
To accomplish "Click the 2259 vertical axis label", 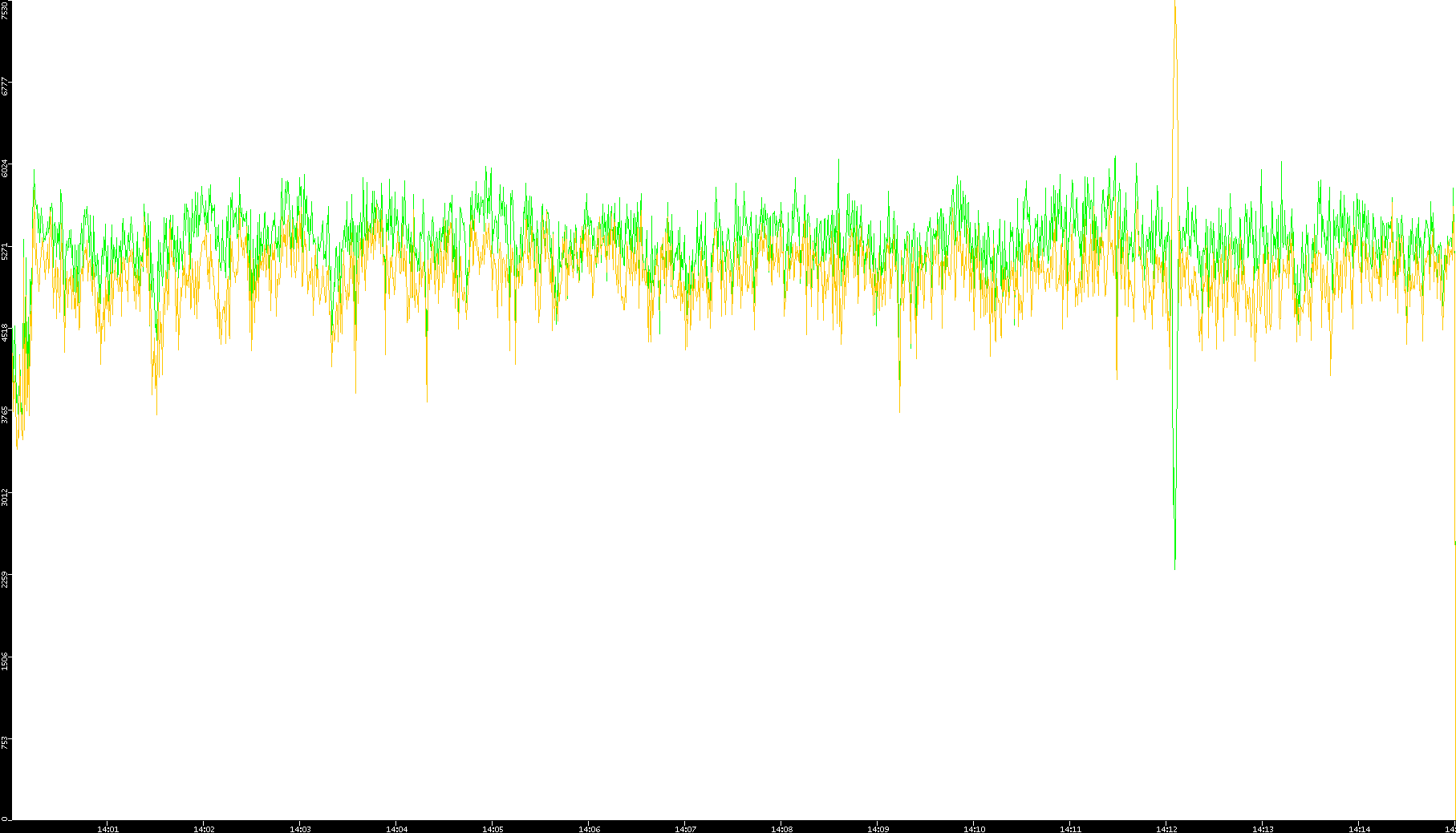I will click(x=6, y=579).
